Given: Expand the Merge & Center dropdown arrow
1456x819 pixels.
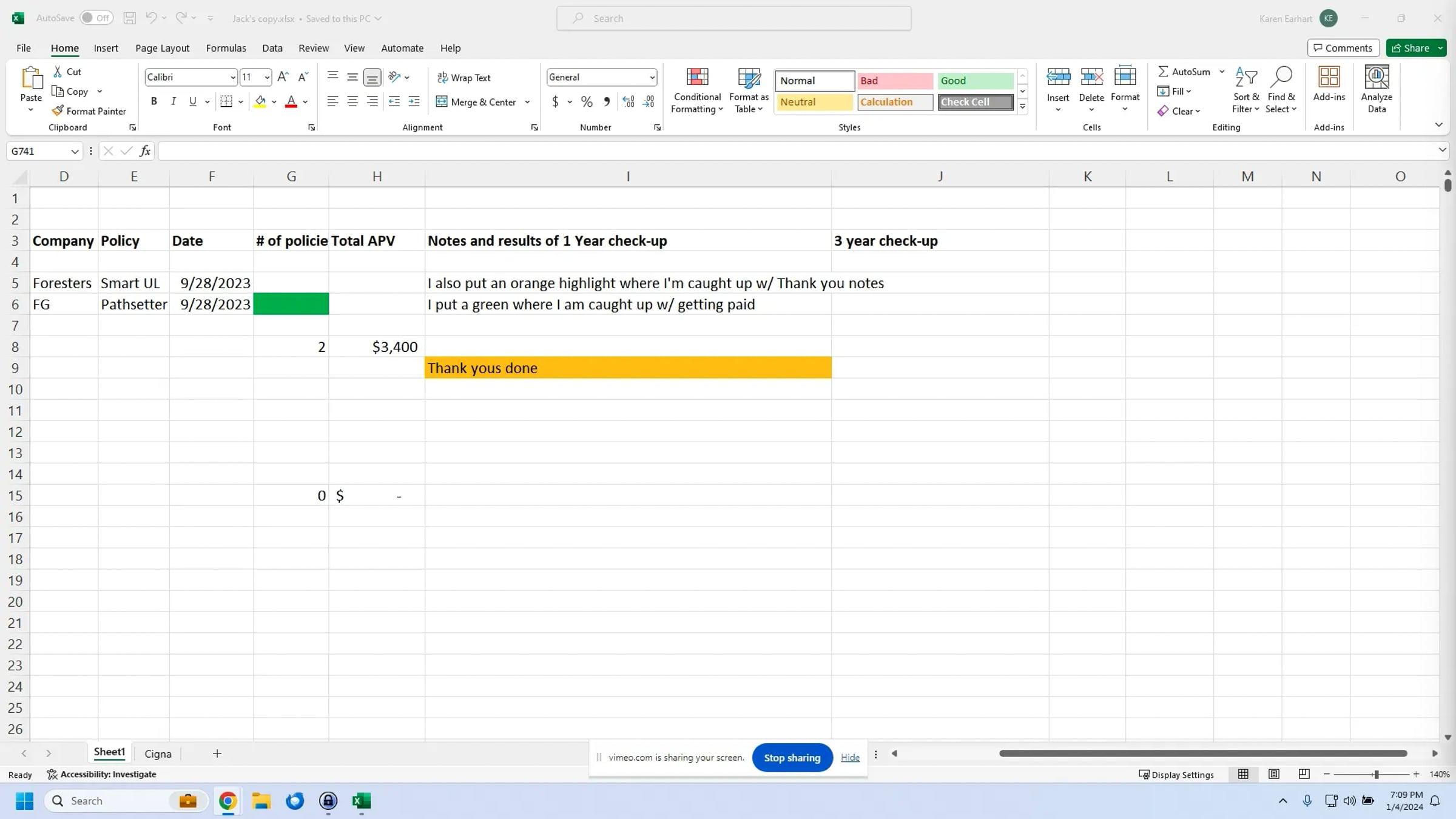Looking at the screenshot, I should [527, 102].
